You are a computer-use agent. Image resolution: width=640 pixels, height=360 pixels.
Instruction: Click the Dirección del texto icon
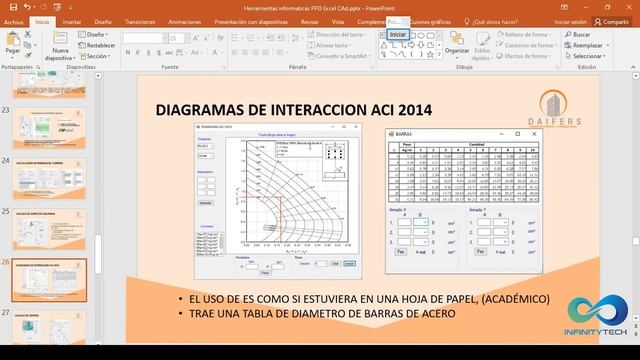coord(311,35)
